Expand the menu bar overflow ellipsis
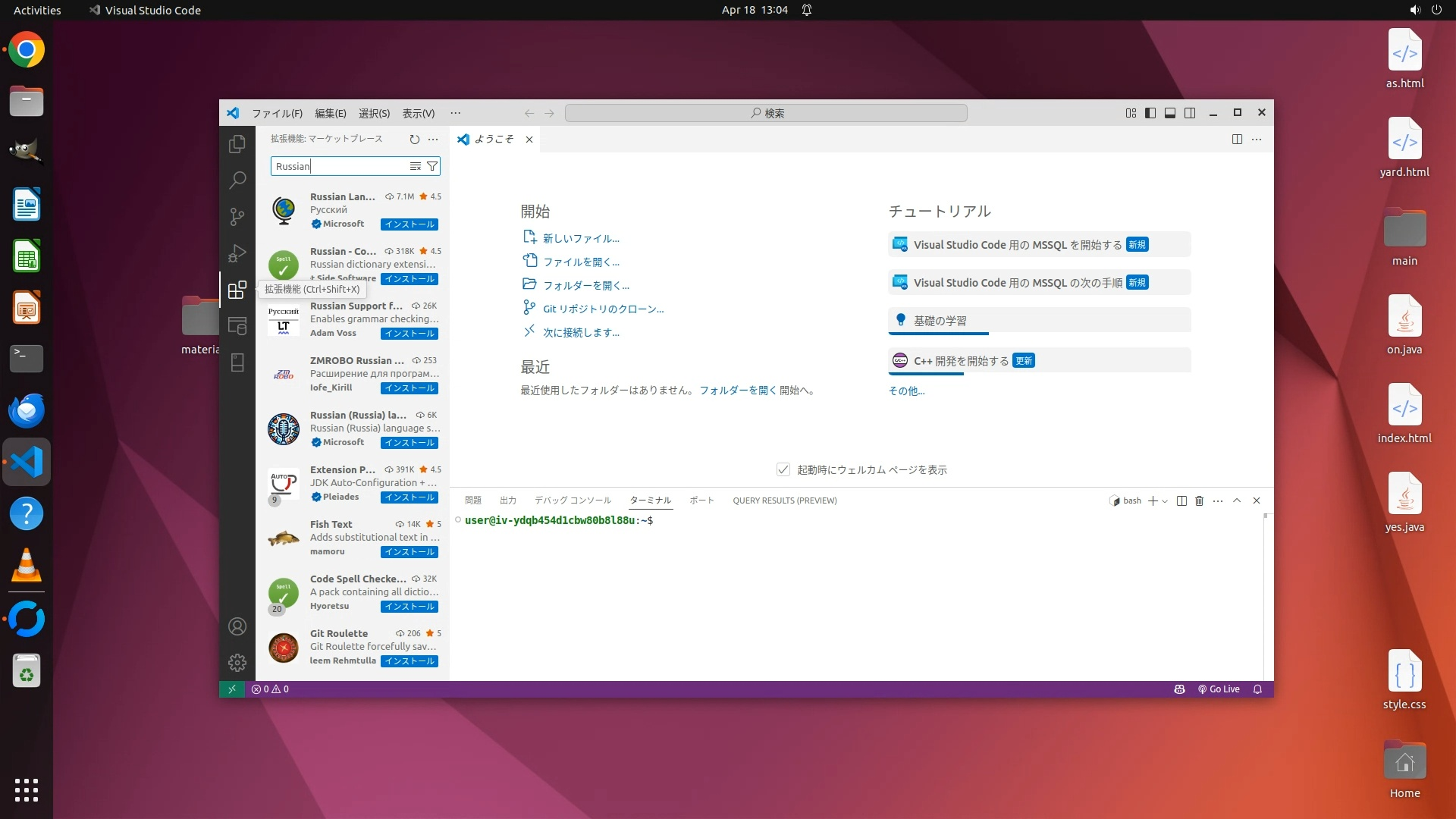The width and height of the screenshot is (1456, 819). pyautogui.click(x=455, y=113)
